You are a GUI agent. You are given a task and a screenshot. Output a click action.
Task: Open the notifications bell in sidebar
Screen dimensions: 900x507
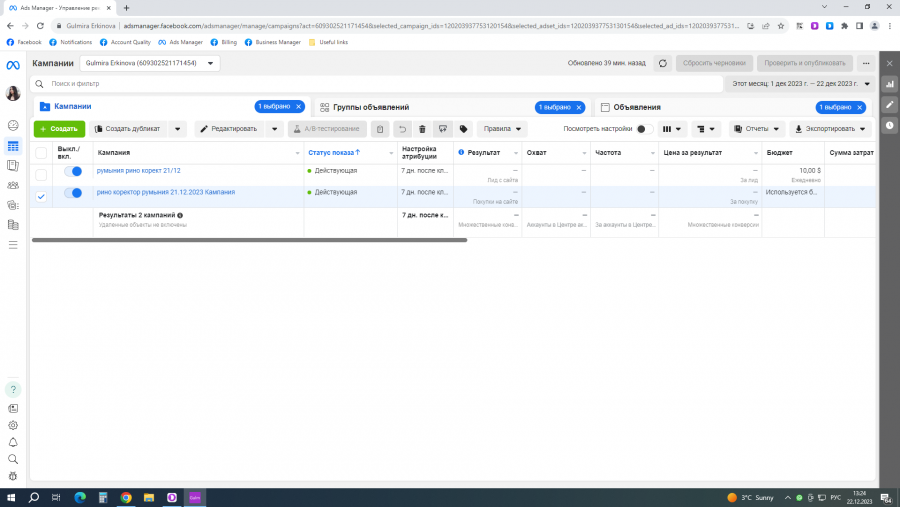click(x=13, y=443)
